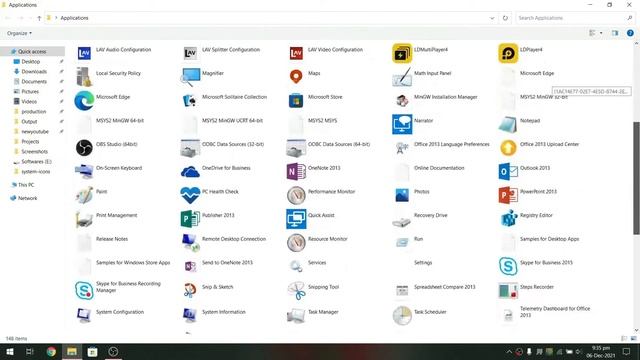The width and height of the screenshot is (640, 360).
Task: Select the PC Health Check icon
Action: [x=190, y=195]
